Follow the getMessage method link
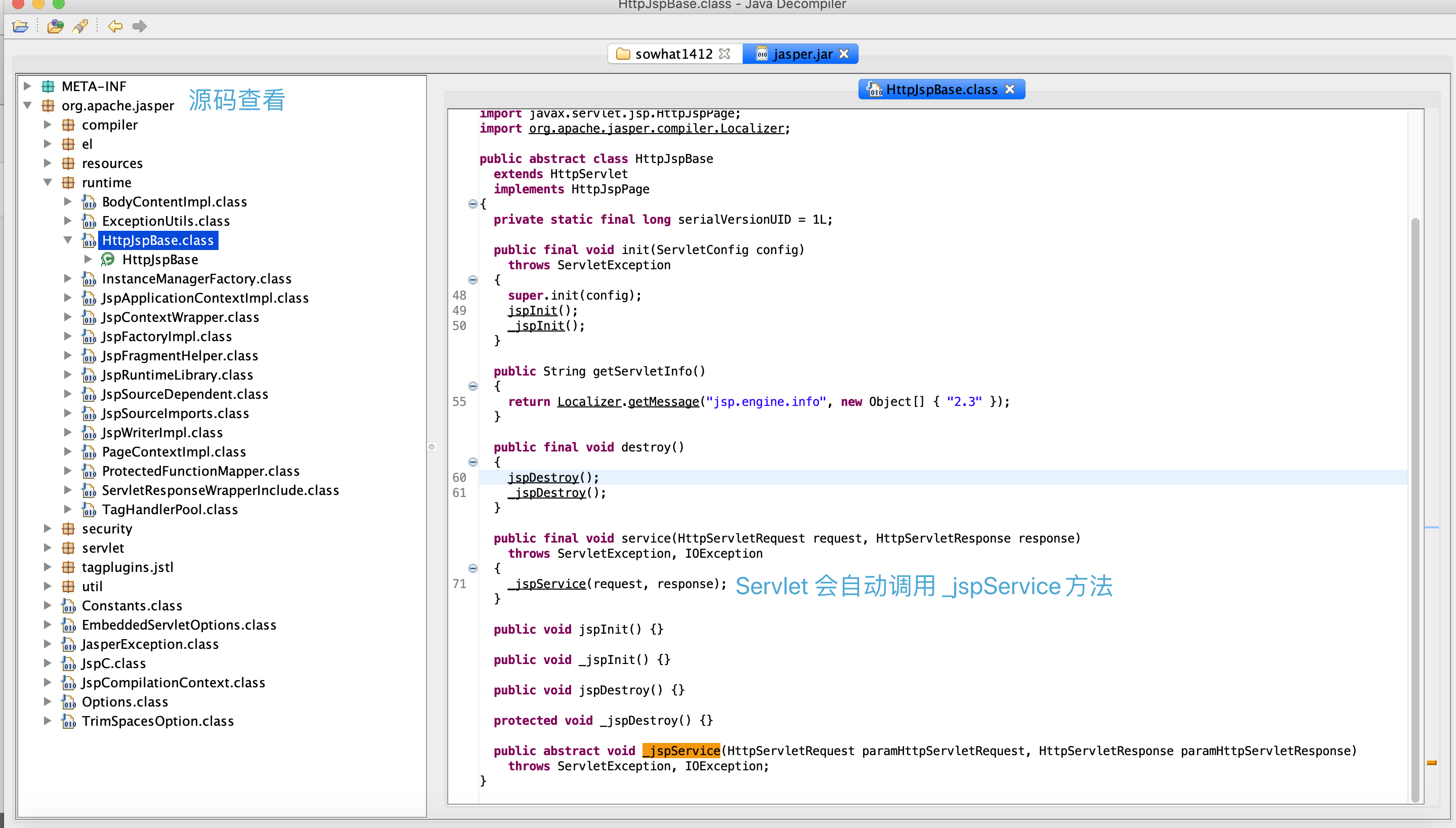 click(x=663, y=401)
